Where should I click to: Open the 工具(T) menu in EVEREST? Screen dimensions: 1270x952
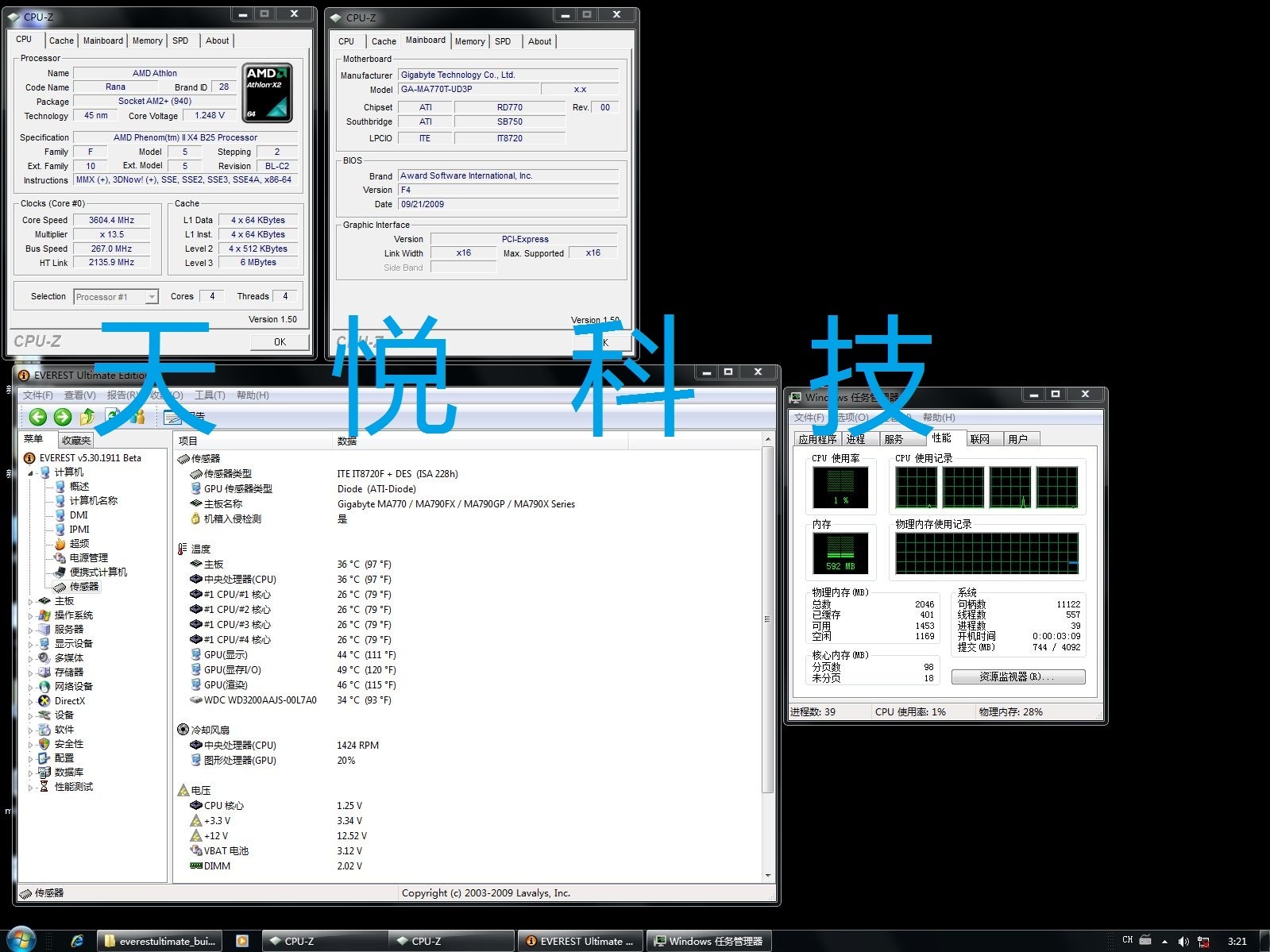tap(210, 395)
